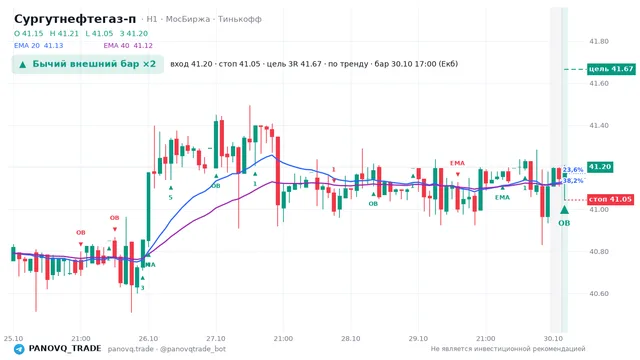Image resolution: width=640 pixels, height=360 pixels.
Task: Click the EMA 20 41.13 legend
Action: (39, 46)
